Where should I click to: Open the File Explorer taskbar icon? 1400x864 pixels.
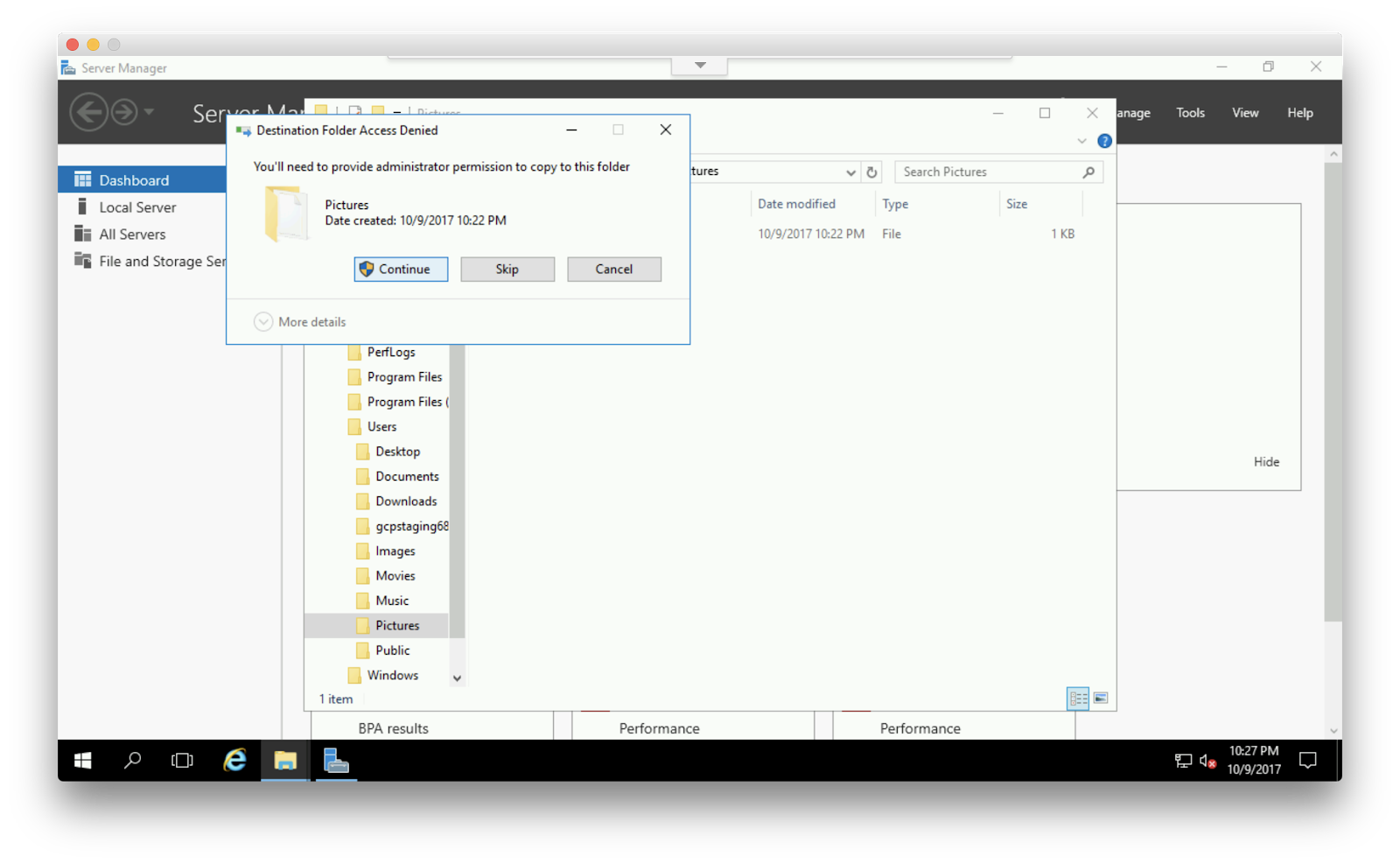(284, 761)
